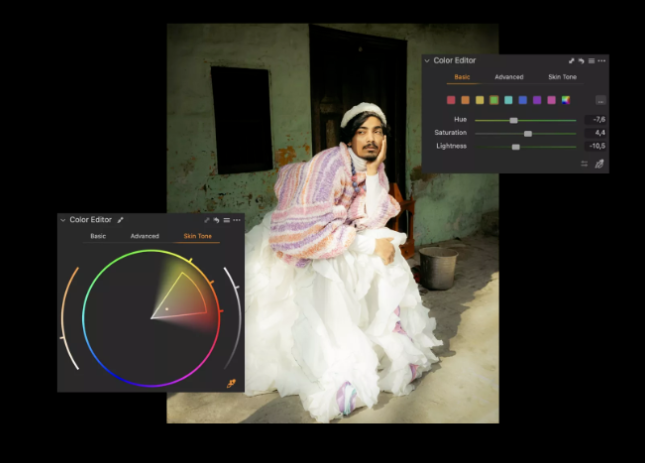Image resolution: width=645 pixels, height=463 pixels.
Task: Open more options ellipsis in Skin Tone panel
Action: point(237,220)
